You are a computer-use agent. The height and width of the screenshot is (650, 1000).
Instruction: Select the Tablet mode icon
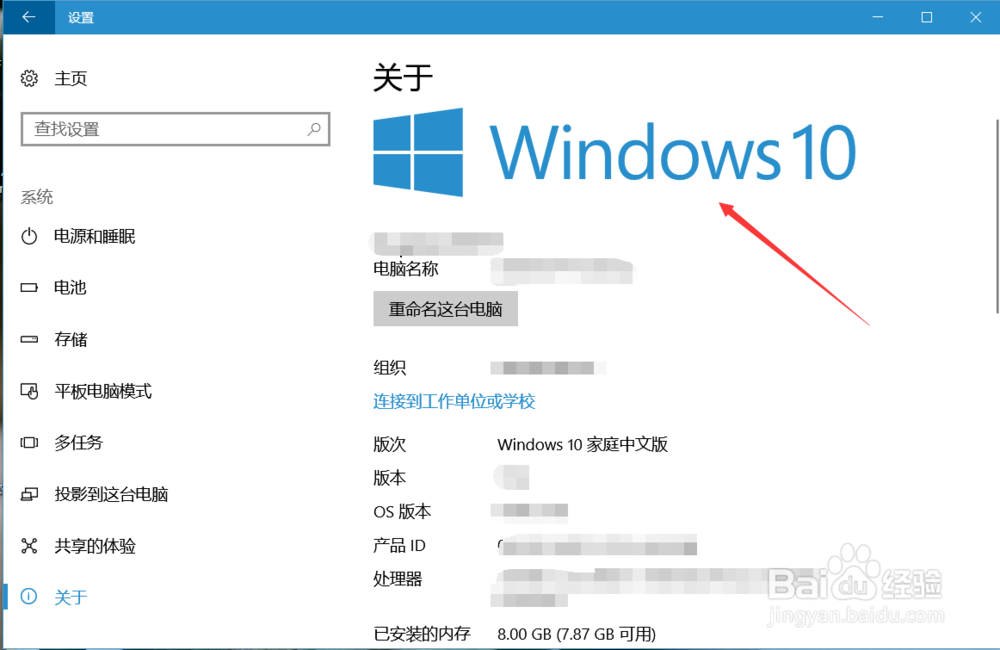click(x=29, y=391)
